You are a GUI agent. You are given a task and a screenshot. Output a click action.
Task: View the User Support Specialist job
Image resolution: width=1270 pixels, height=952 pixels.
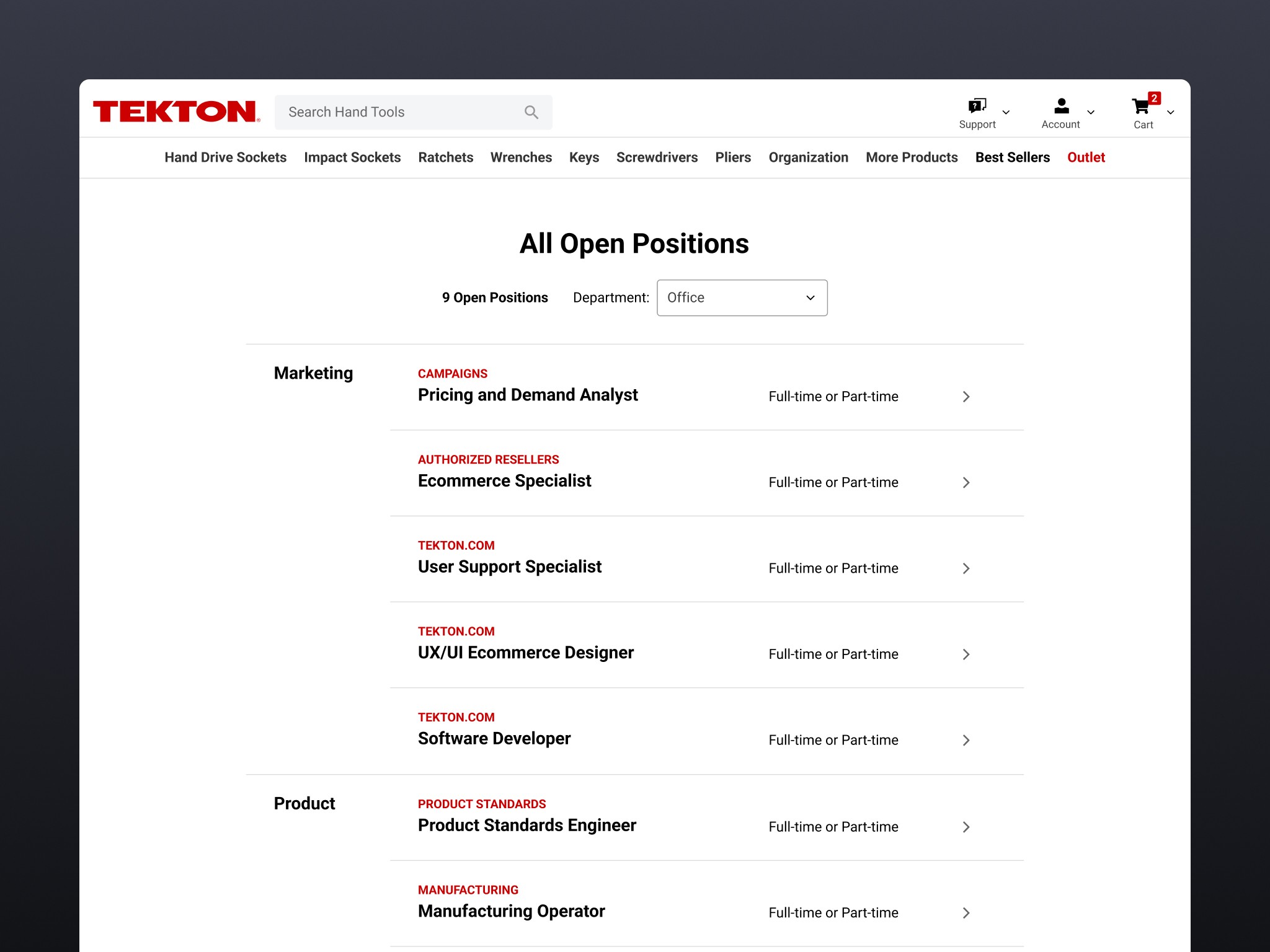tap(510, 566)
